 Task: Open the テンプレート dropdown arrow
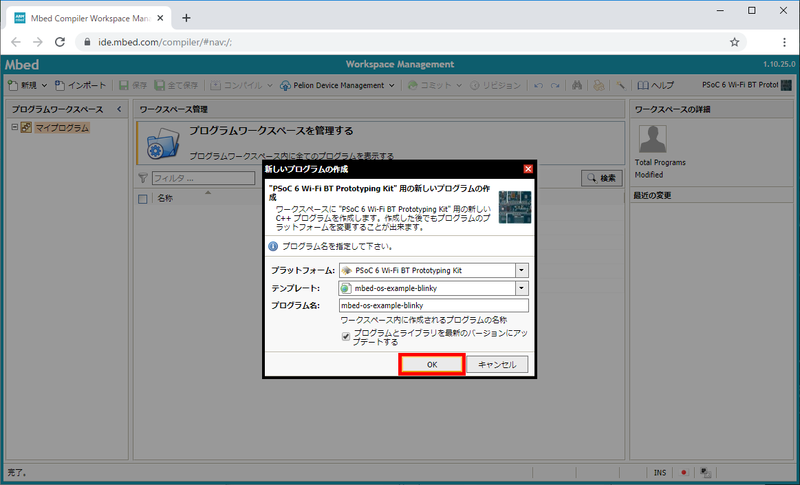click(521, 288)
